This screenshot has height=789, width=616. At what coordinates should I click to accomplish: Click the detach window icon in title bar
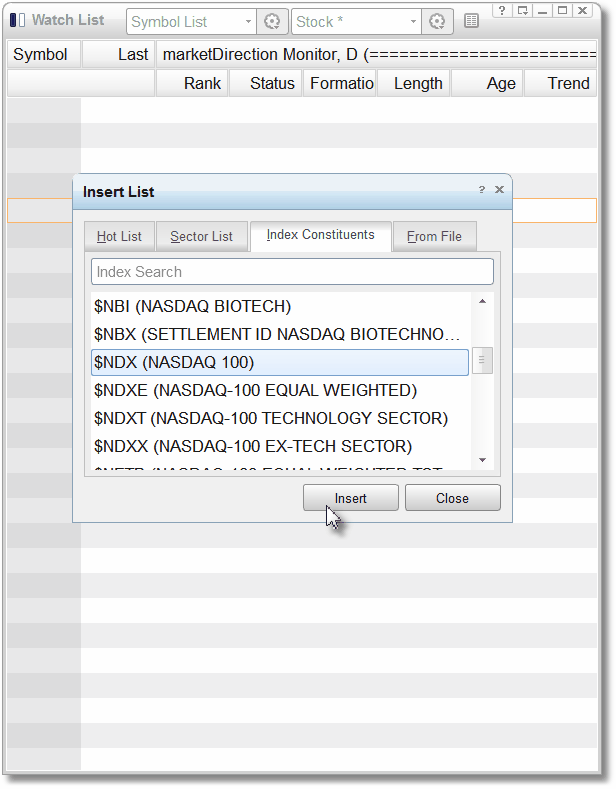point(522,10)
